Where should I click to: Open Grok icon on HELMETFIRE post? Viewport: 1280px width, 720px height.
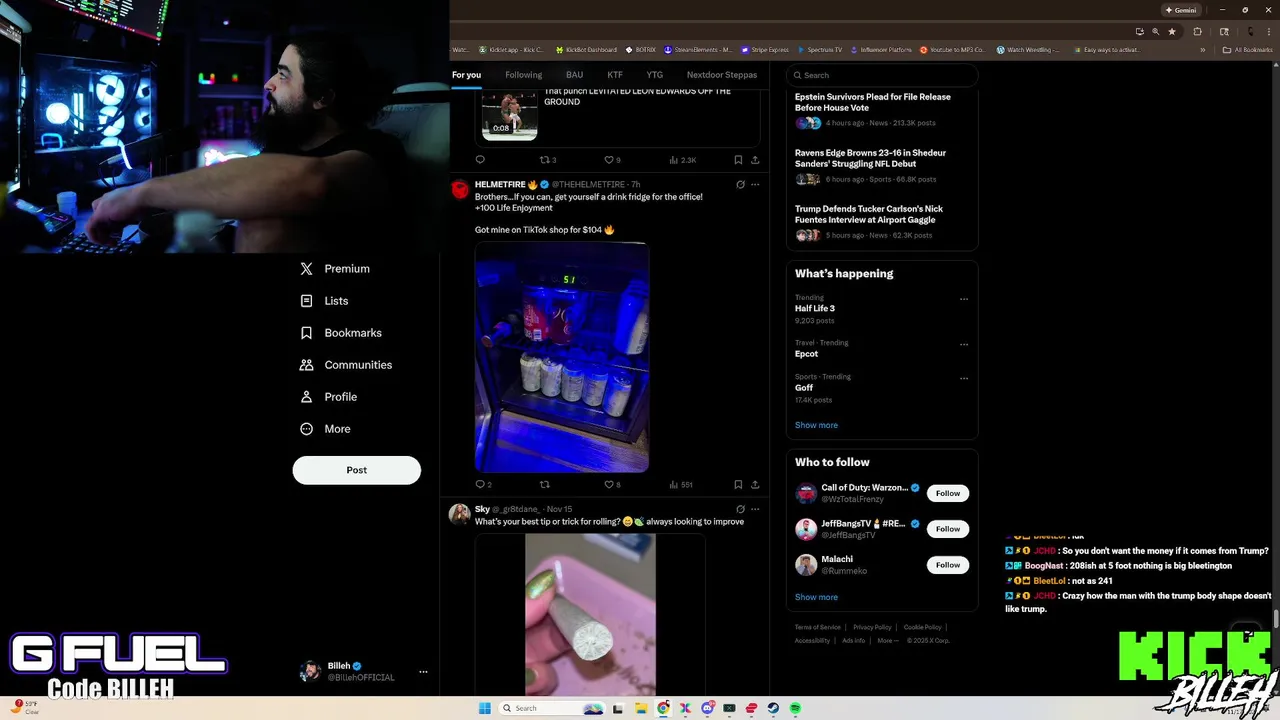click(740, 185)
